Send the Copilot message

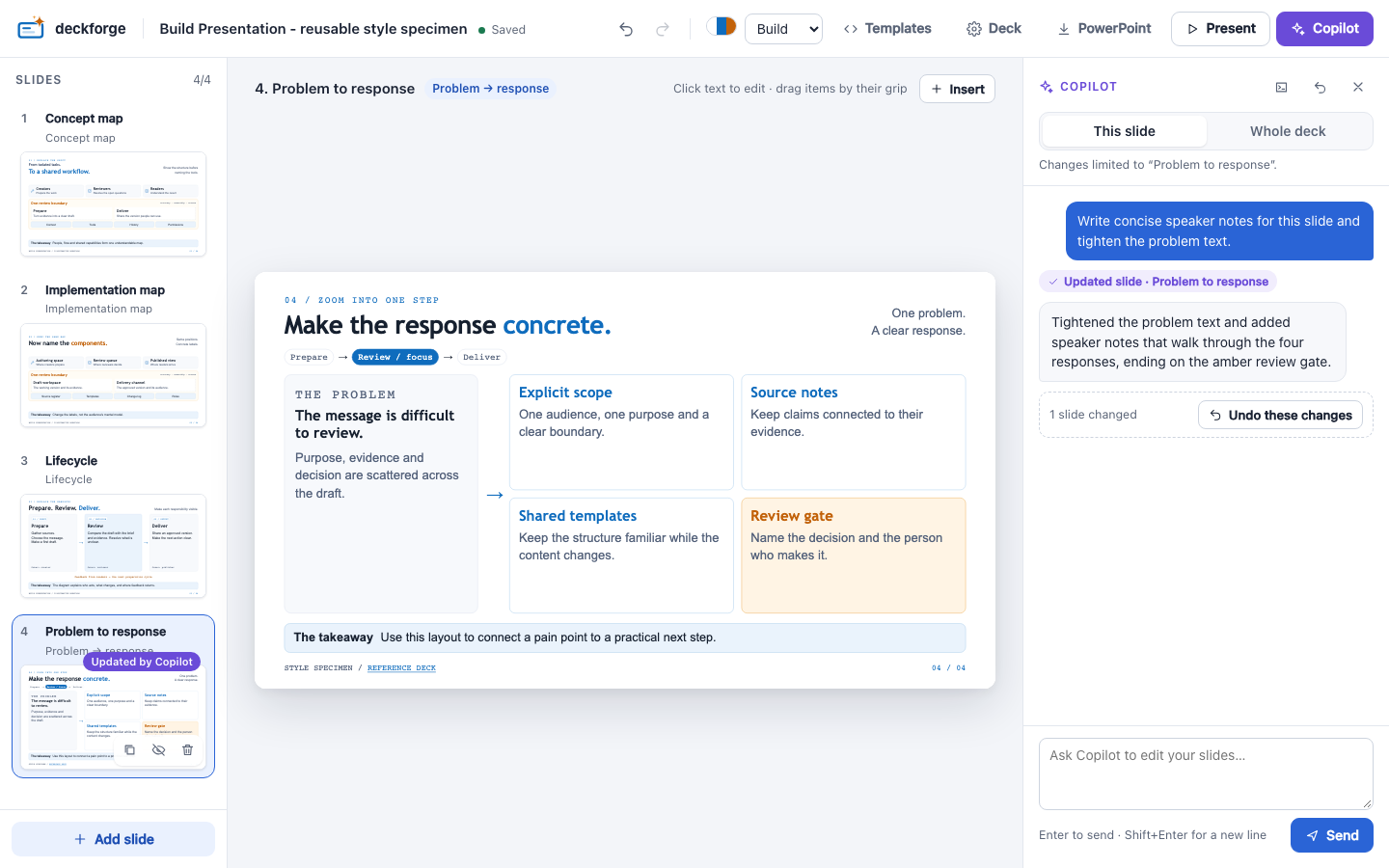[1332, 835]
